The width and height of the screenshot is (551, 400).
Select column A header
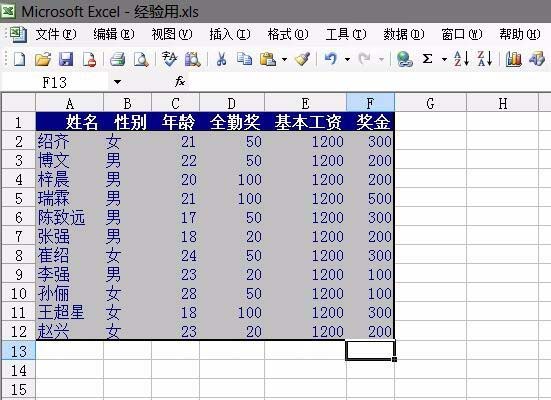(70, 103)
